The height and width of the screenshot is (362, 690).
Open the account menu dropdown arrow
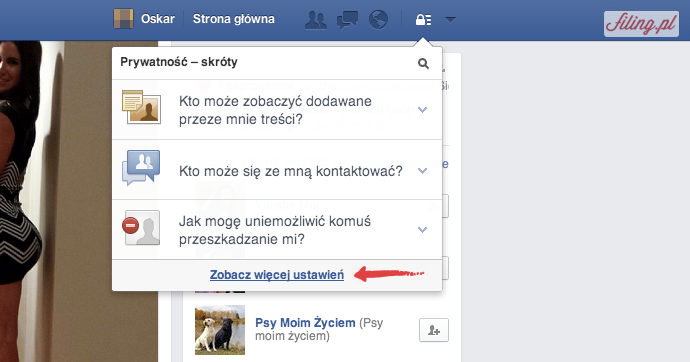[450, 20]
